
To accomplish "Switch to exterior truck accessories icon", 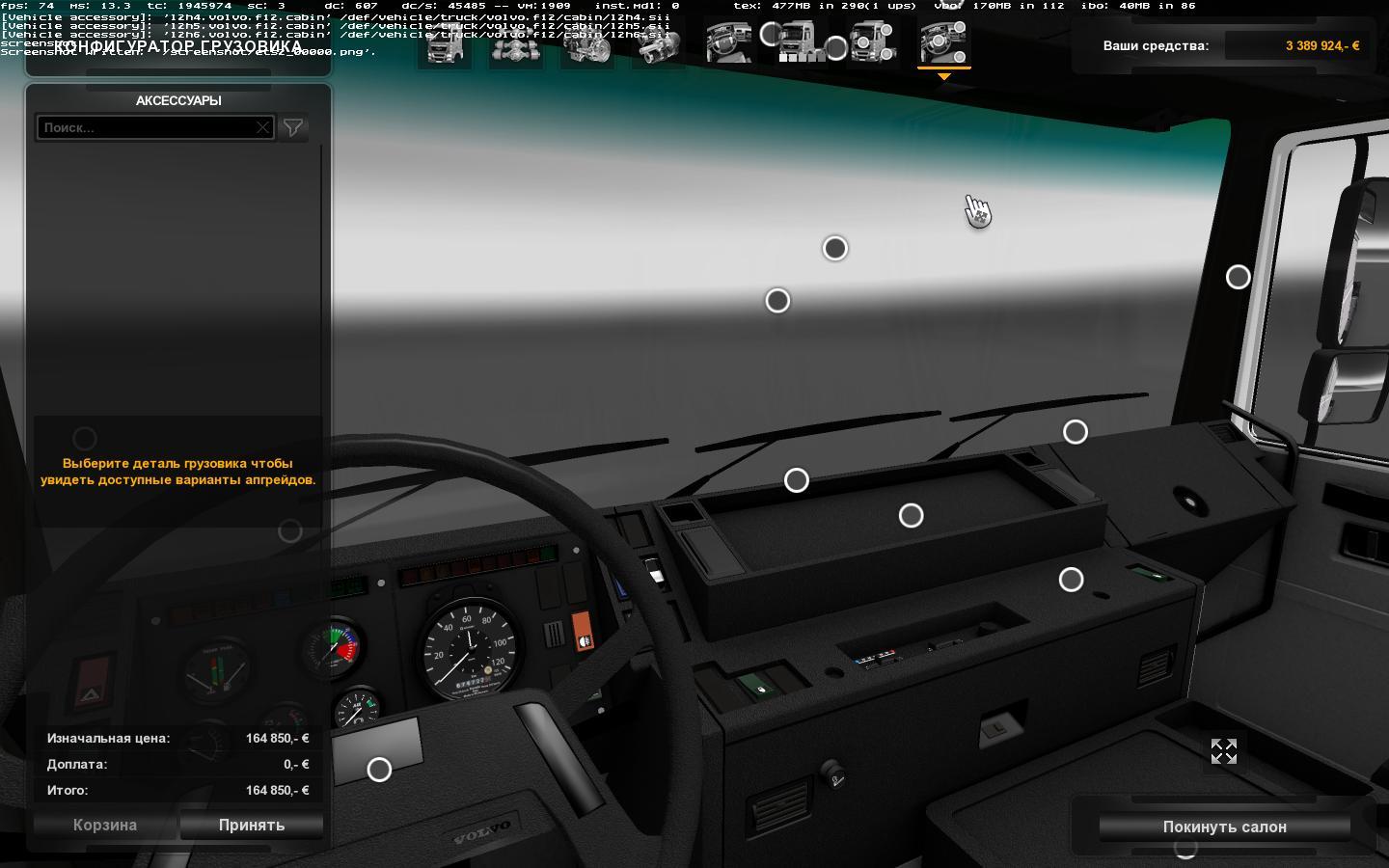I will tap(872, 42).
